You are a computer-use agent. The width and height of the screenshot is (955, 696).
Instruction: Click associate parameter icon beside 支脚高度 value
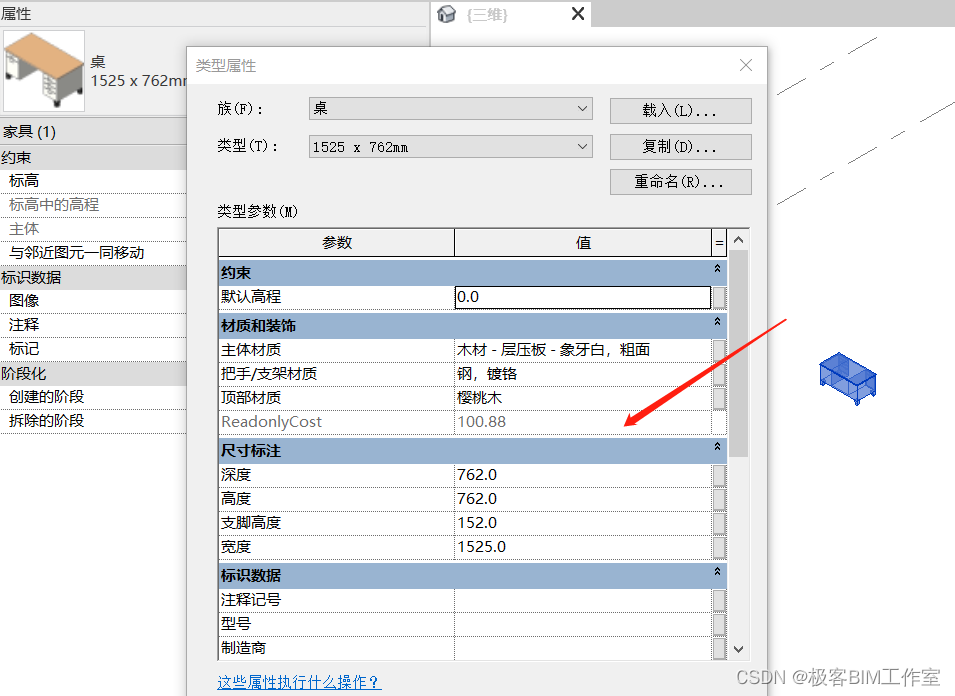click(719, 522)
